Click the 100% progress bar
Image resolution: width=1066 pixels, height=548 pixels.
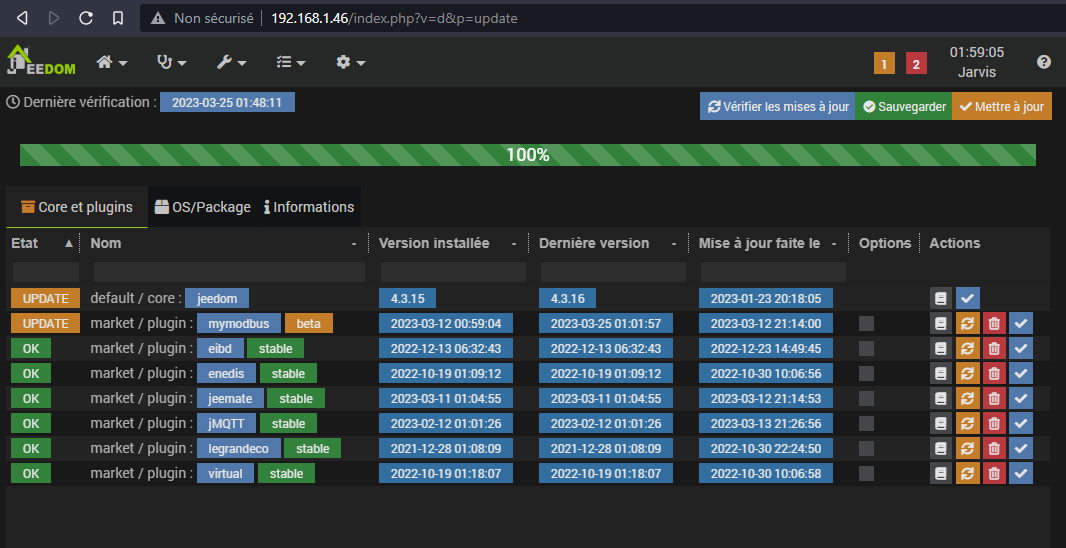tap(528, 155)
